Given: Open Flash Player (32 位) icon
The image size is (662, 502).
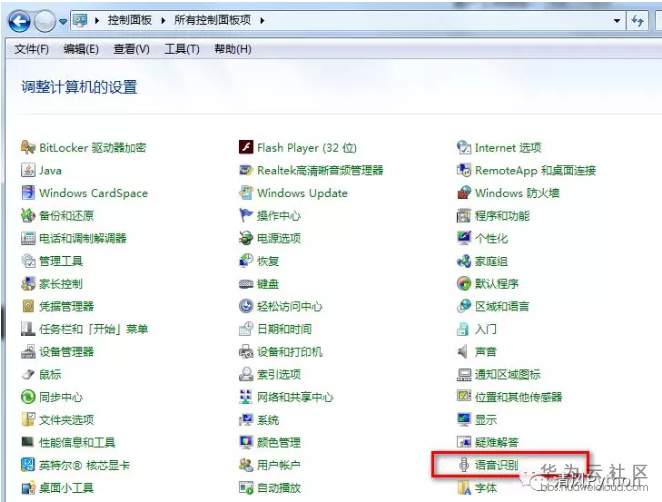Looking at the screenshot, I should coord(246,147).
